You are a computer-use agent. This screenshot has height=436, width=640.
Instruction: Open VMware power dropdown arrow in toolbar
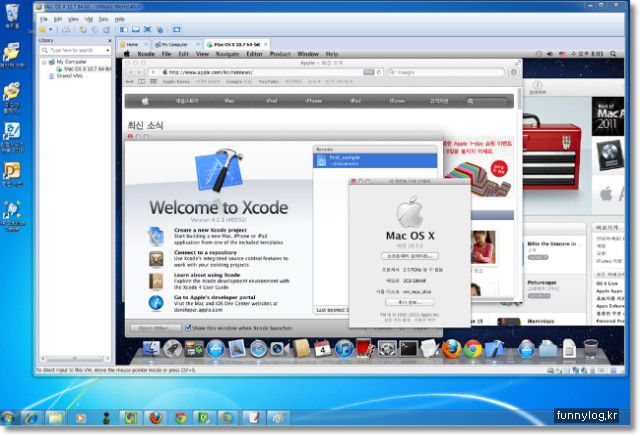pyautogui.click(x=51, y=29)
